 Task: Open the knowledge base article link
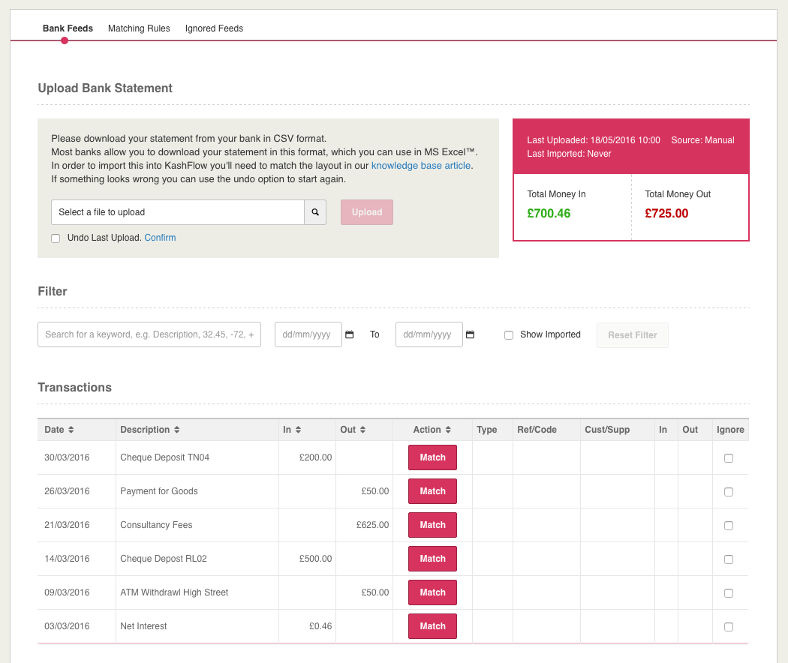[x=420, y=165]
